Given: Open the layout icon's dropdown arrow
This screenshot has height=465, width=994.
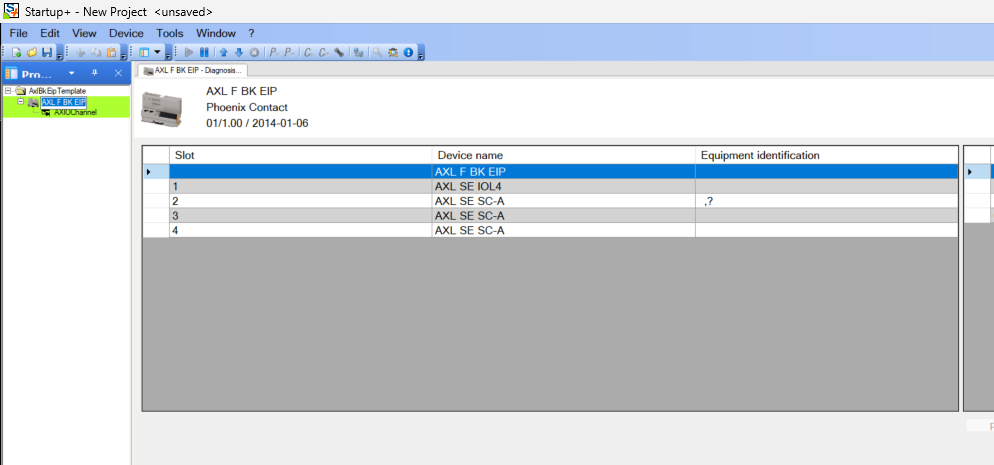Looking at the screenshot, I should coord(157,53).
